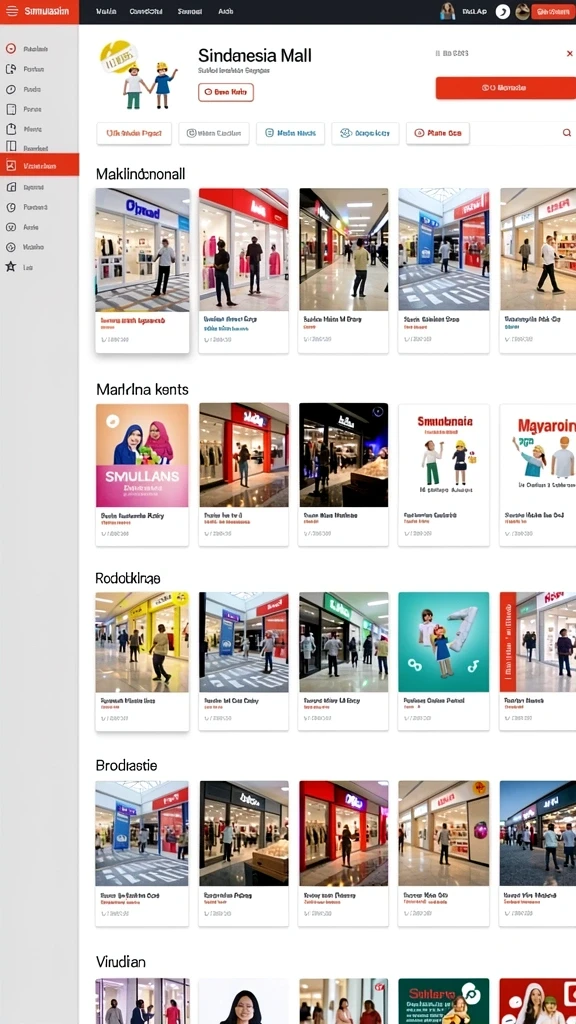Click the first circular sidebar icon

tap(10, 48)
